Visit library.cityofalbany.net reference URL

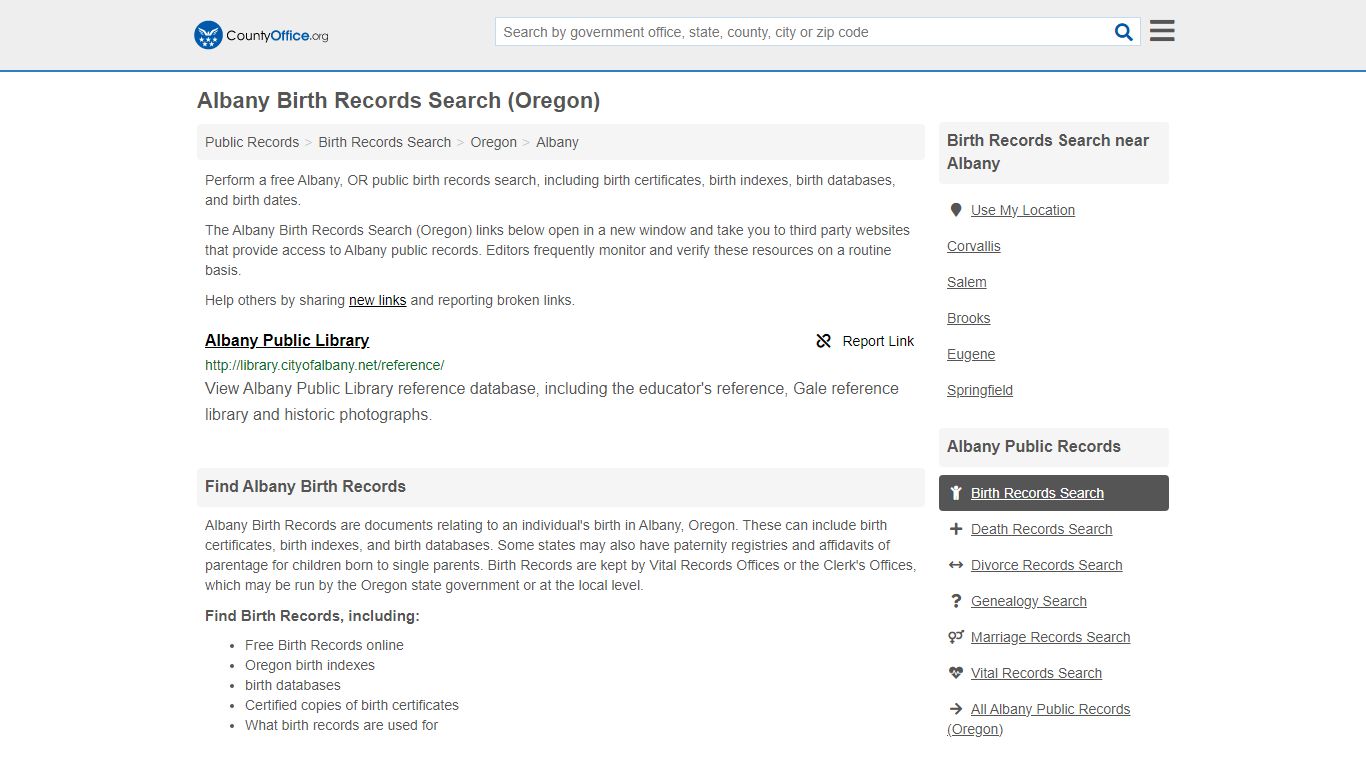(x=325, y=365)
